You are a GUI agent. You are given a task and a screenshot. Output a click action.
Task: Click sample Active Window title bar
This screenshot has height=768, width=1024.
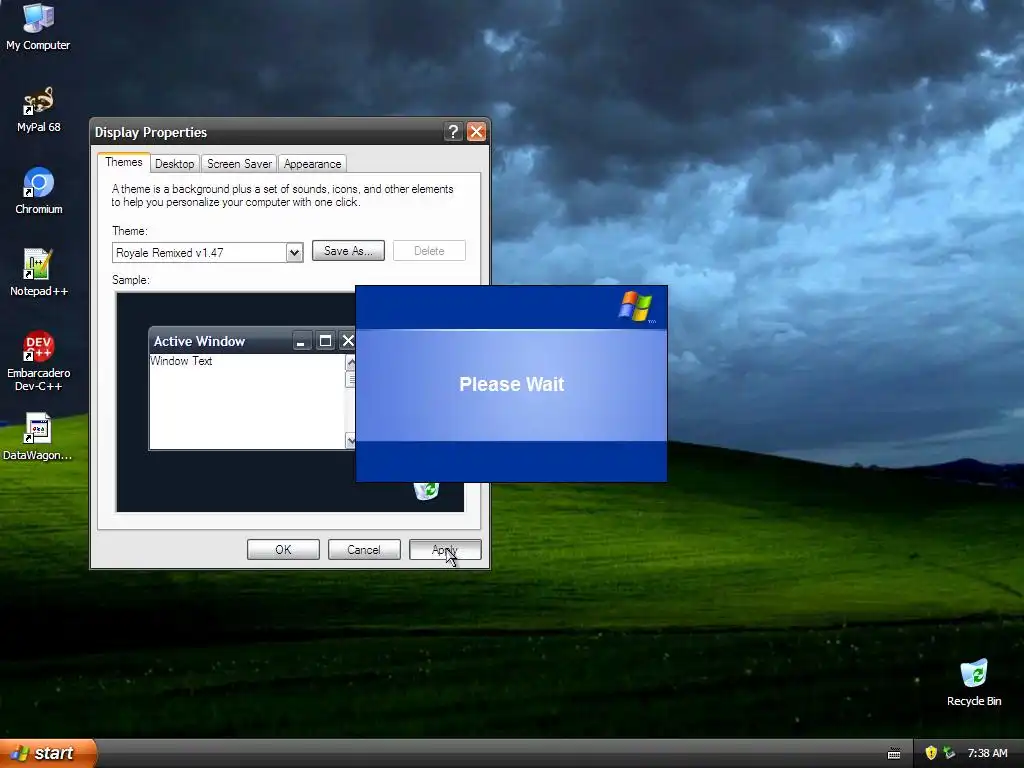point(222,341)
